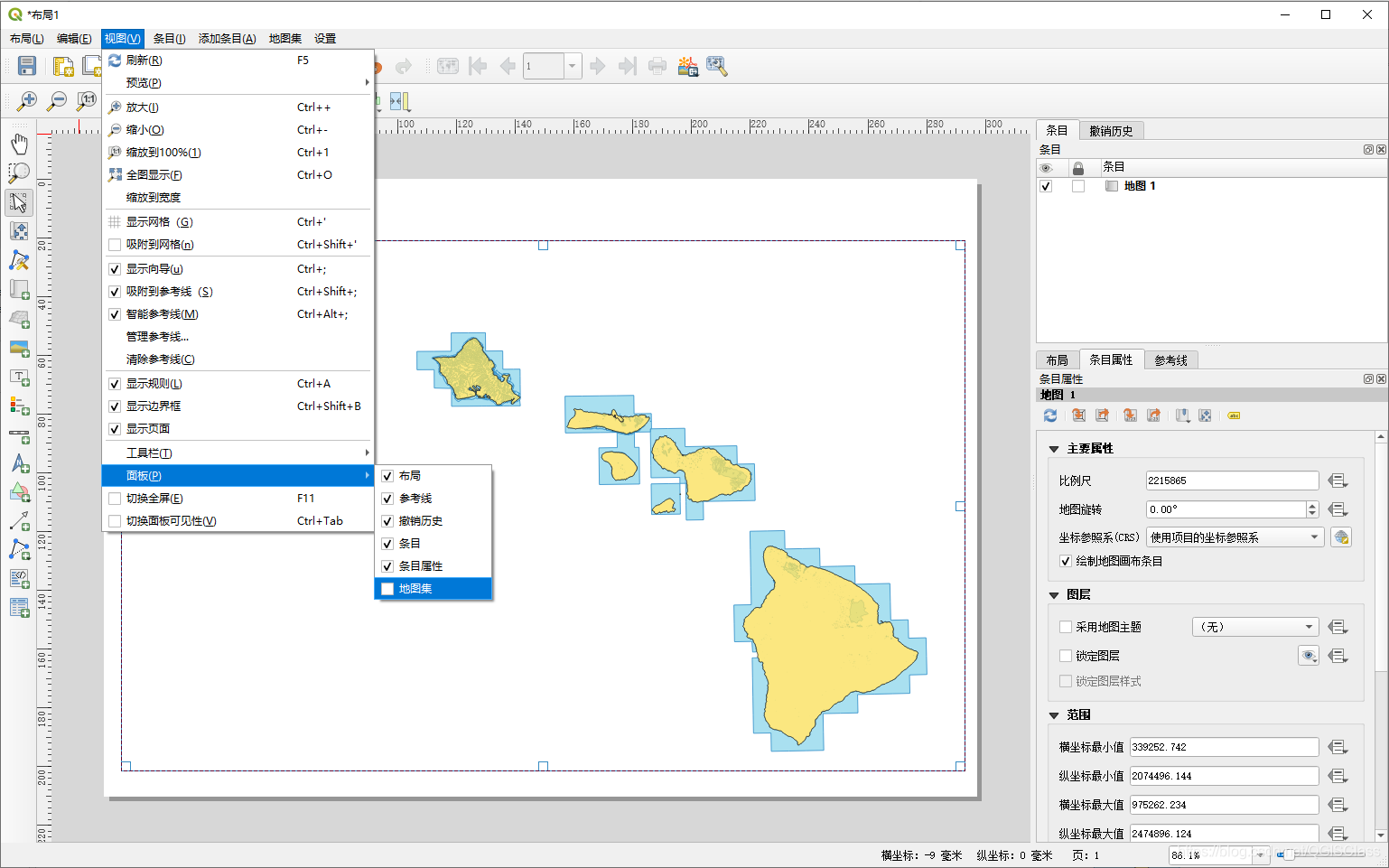Click the export atlas as images icon
The width and height of the screenshot is (1389, 868).
click(687, 66)
